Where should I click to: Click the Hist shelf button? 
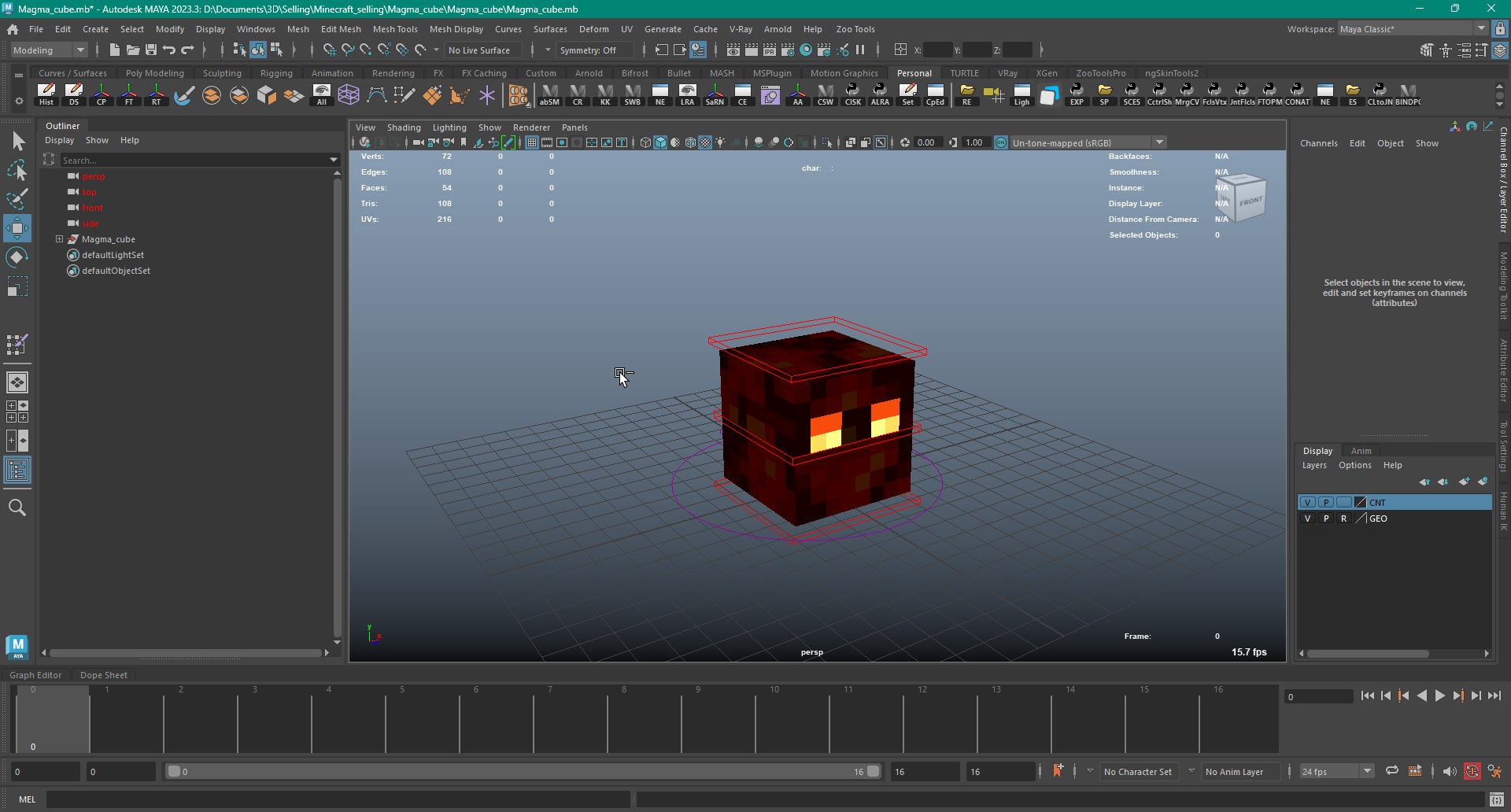click(x=46, y=94)
